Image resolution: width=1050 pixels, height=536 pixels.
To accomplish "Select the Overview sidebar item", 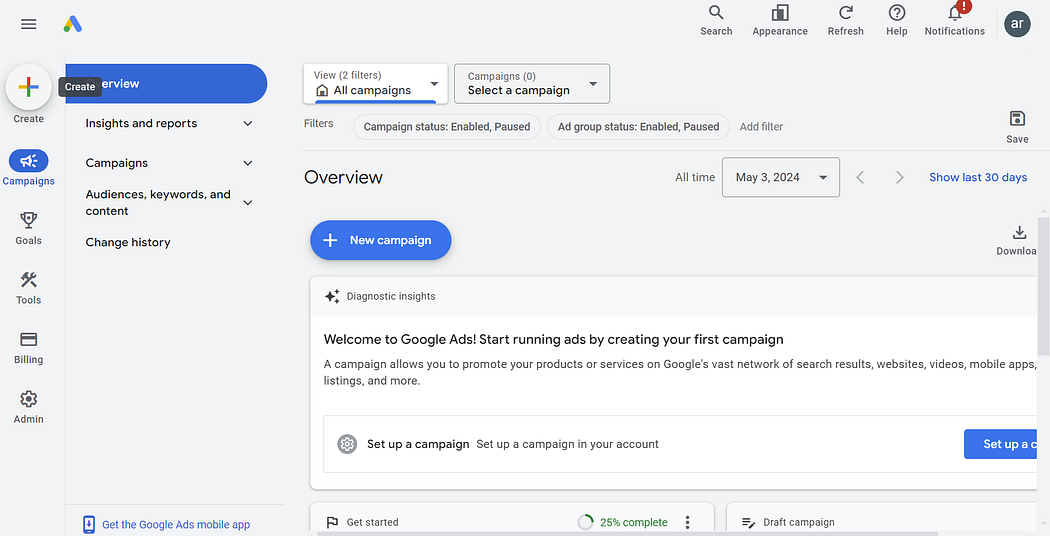I will pyautogui.click(x=166, y=84).
